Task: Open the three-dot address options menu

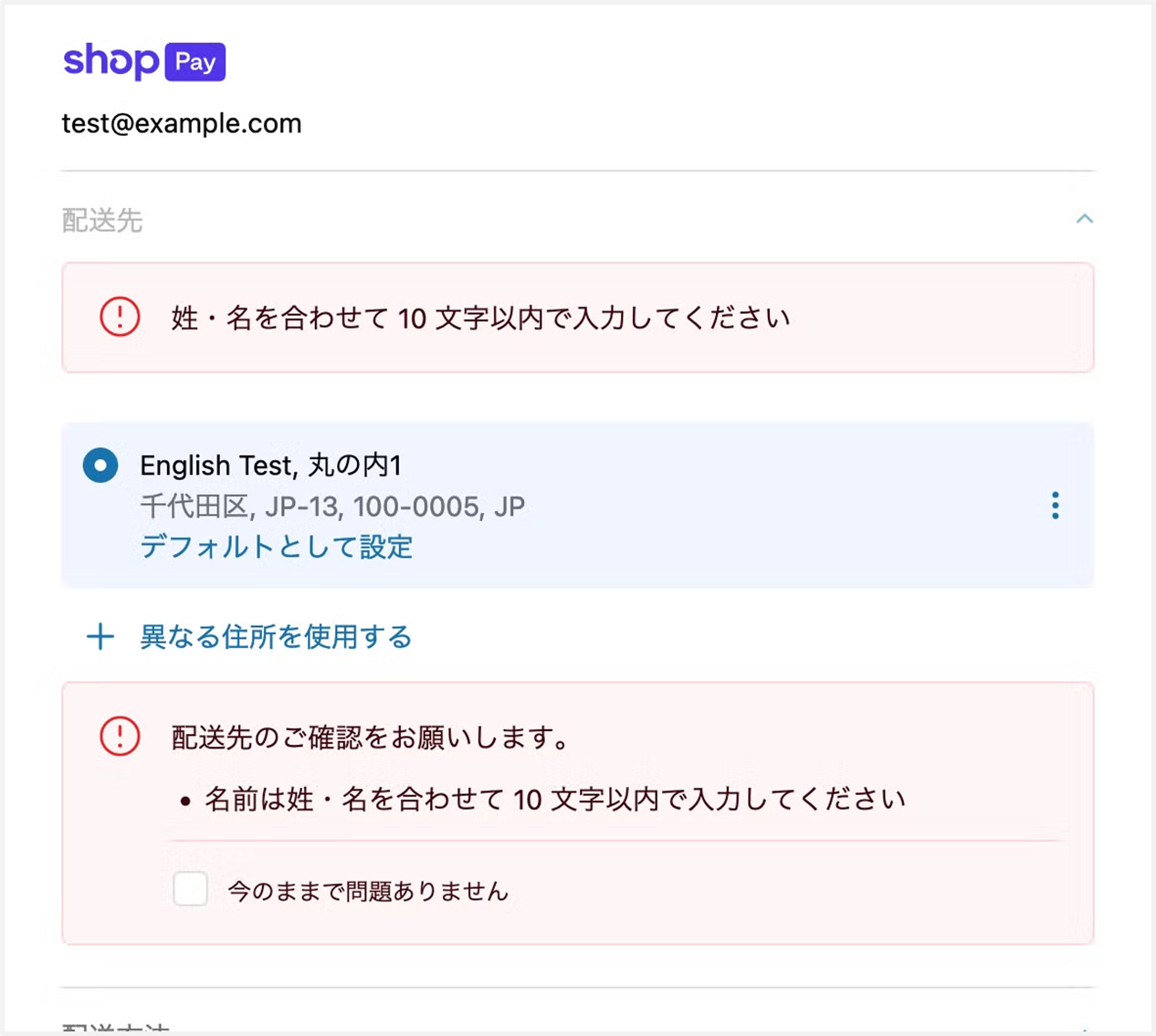Action: click(x=1055, y=506)
